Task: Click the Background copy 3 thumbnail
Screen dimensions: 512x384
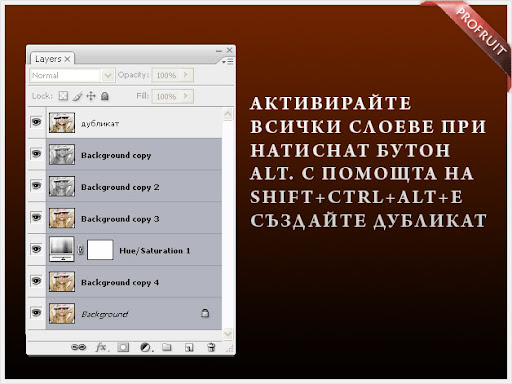Action: pos(62,218)
